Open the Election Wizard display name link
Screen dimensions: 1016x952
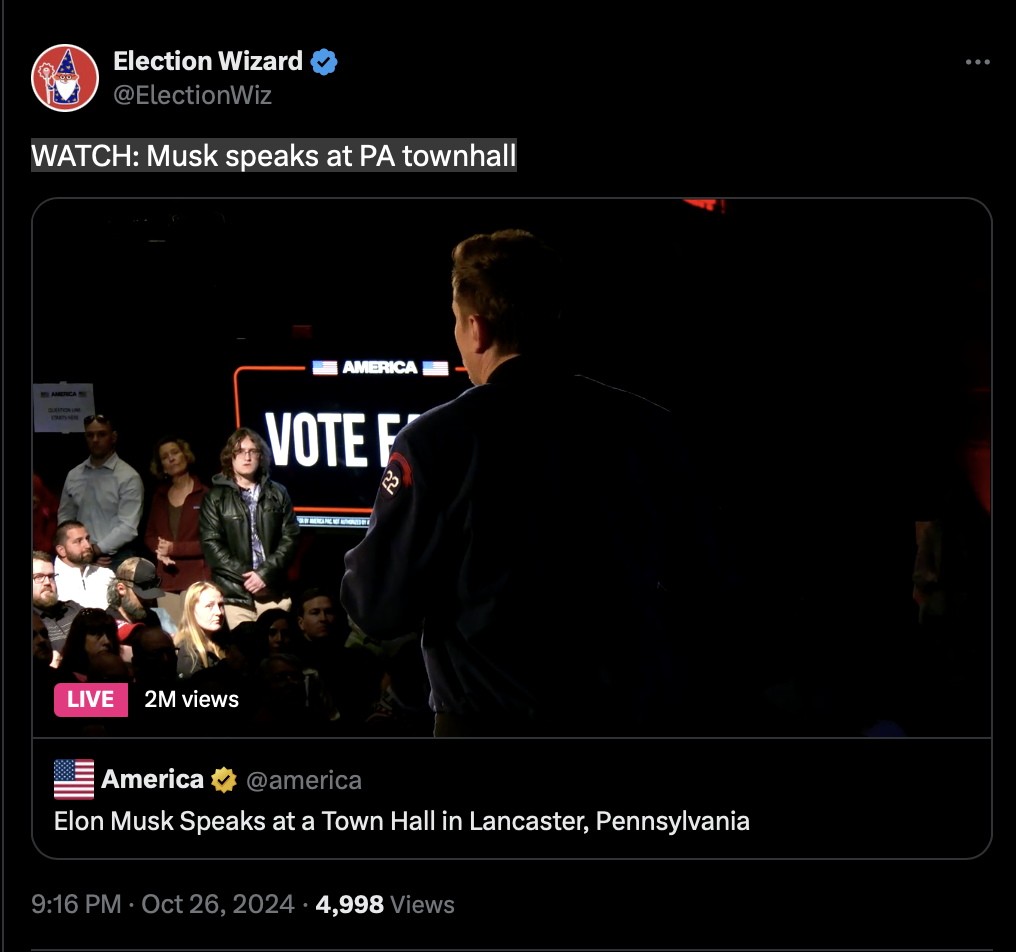click(208, 61)
